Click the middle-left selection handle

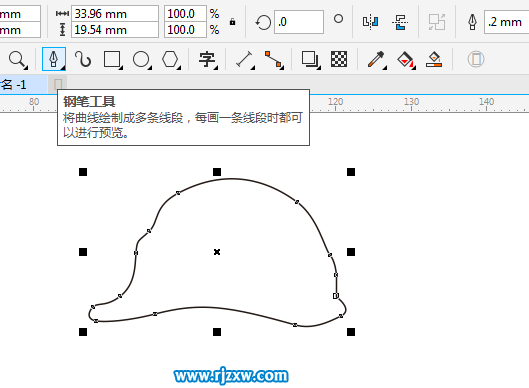point(83,252)
